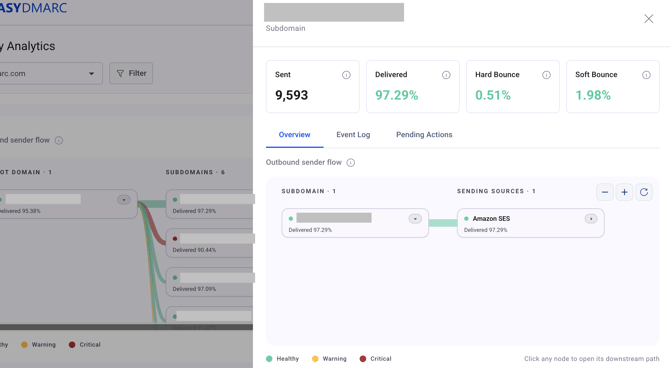The image size is (670, 368).
Task: Select subdomain node with Delivered 90.44%
Action: click(210, 243)
